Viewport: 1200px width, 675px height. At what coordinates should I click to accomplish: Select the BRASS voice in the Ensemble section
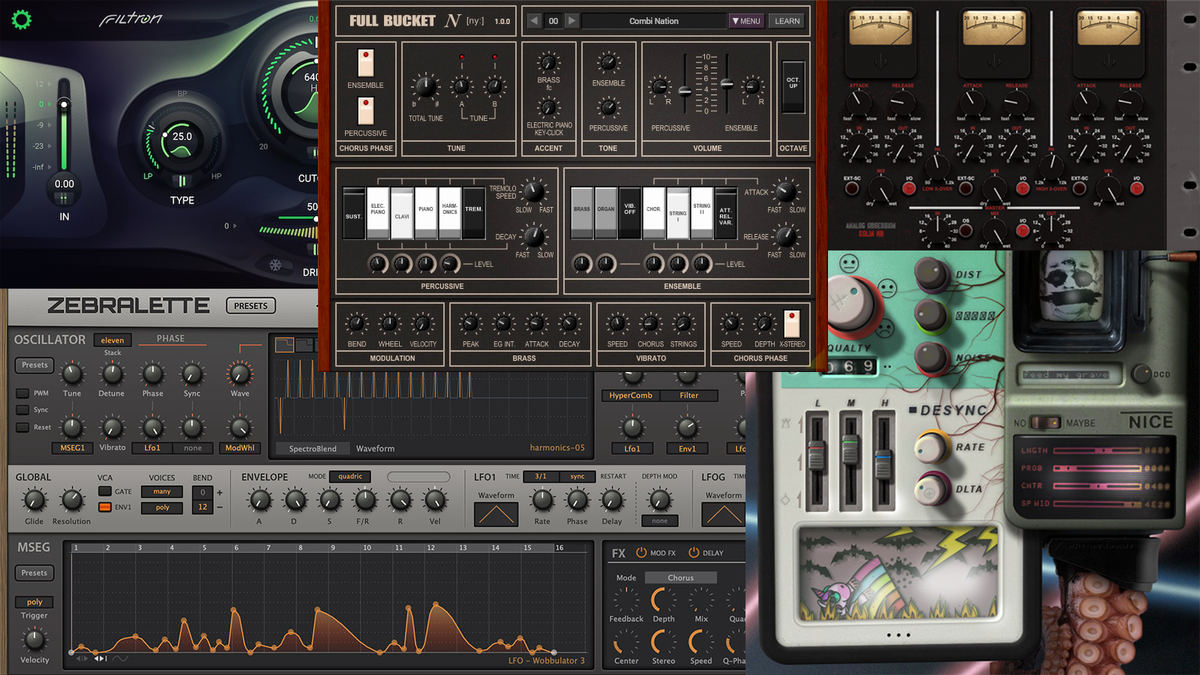coord(582,208)
